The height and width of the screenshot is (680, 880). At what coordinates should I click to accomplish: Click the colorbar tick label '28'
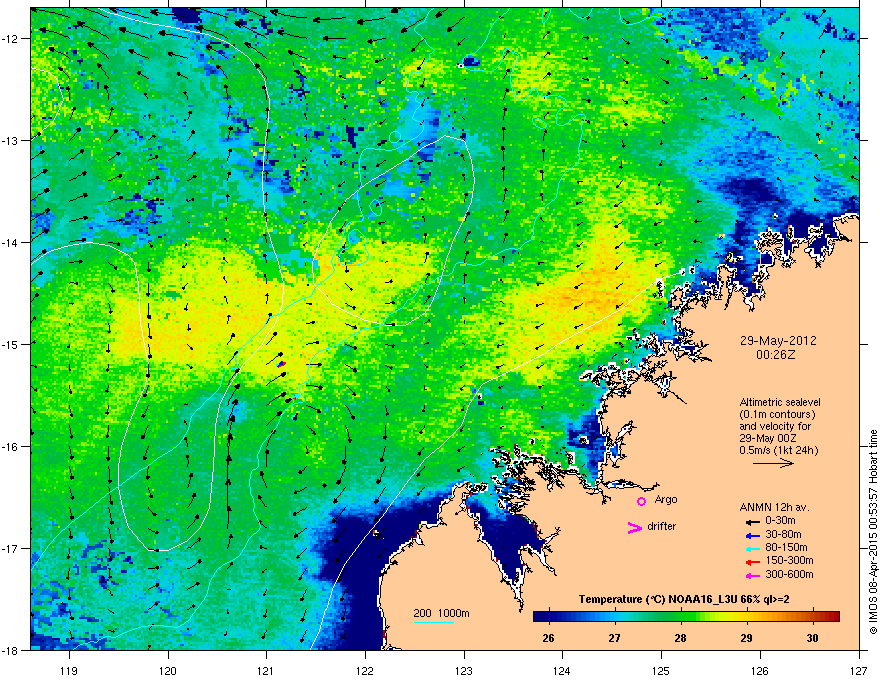click(x=681, y=638)
